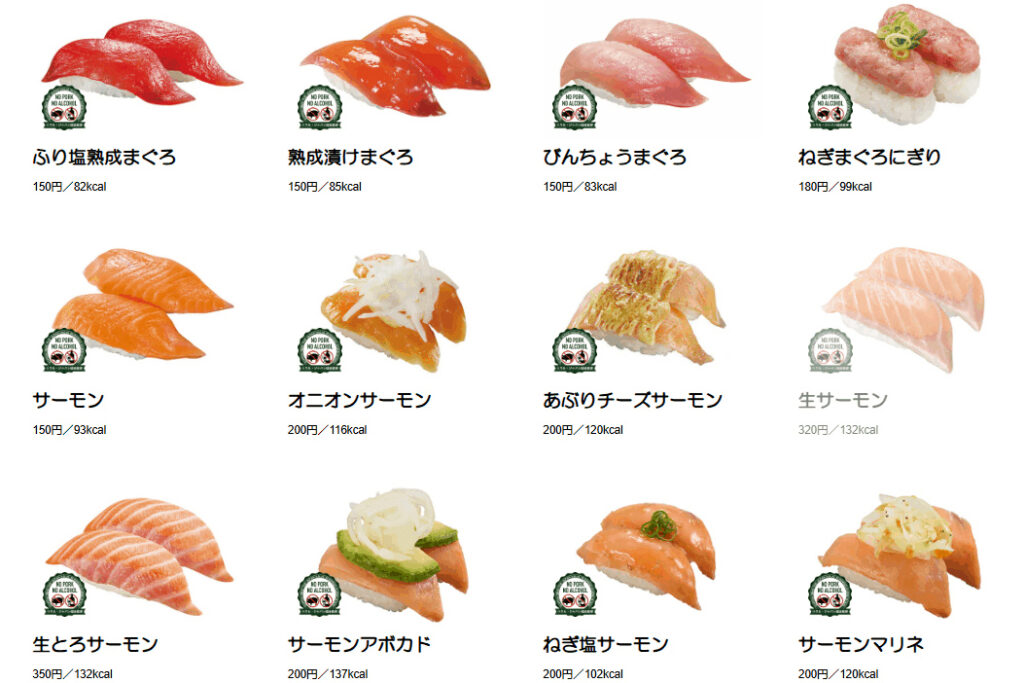Open the サーモン item title
The width and height of the screenshot is (1024, 683).
pyautogui.click(x=69, y=400)
